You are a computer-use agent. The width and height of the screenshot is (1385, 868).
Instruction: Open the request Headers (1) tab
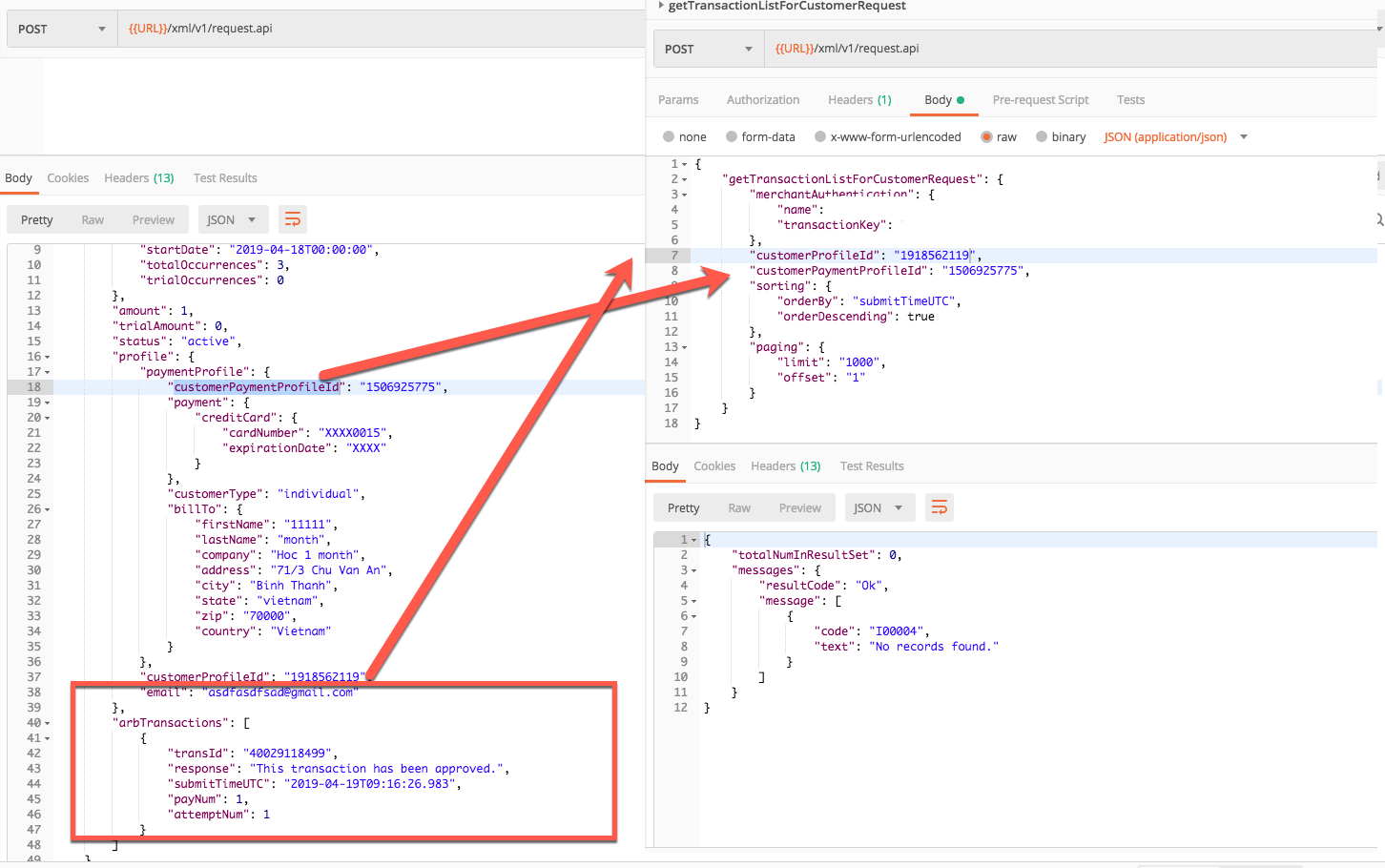859,100
